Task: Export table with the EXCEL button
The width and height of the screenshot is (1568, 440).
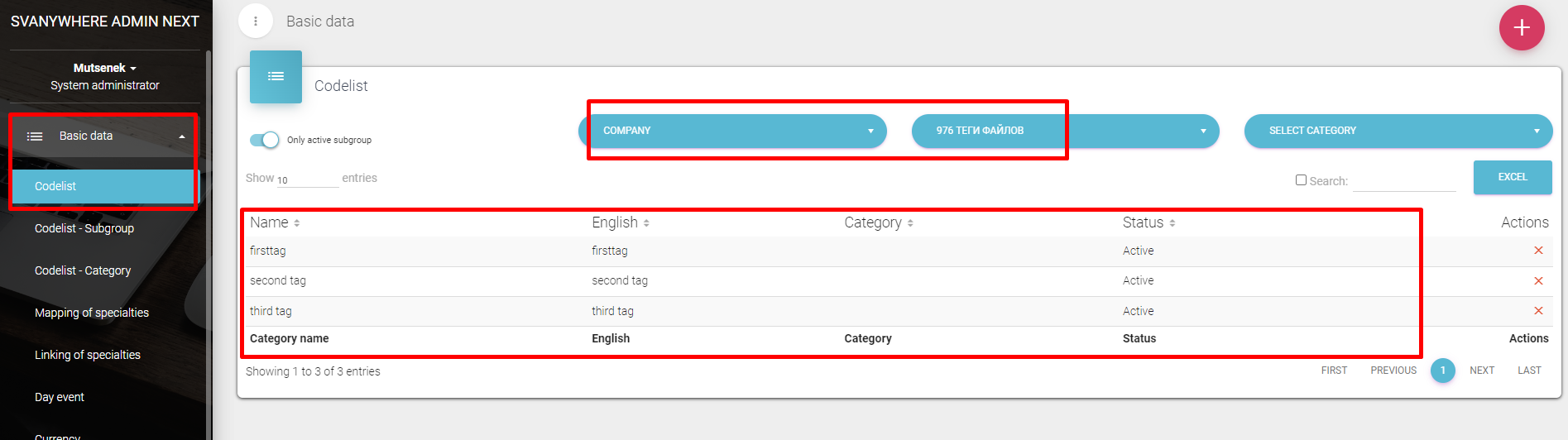Action: click(x=1512, y=177)
